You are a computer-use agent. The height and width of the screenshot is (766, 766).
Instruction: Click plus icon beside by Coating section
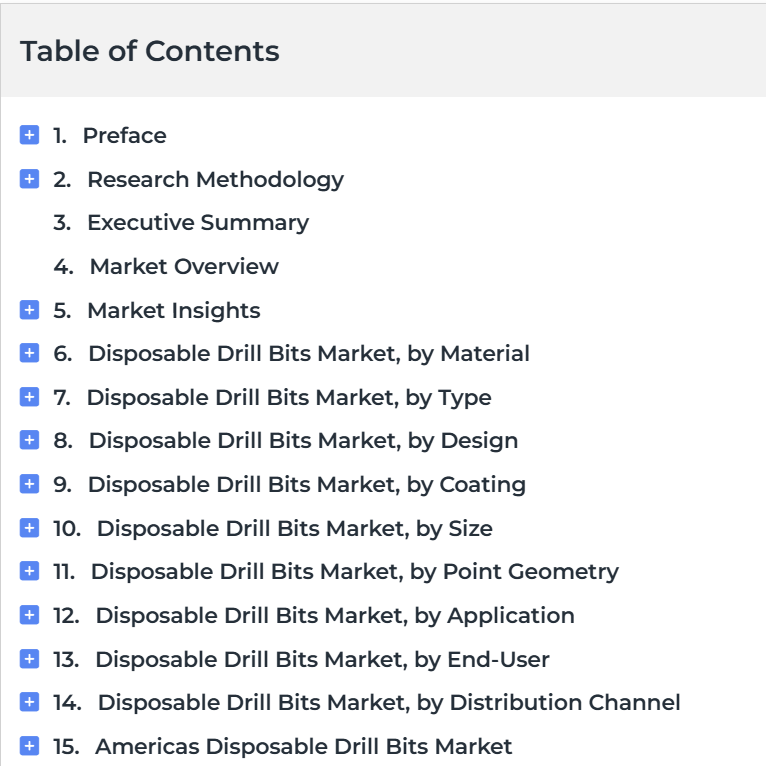point(29,484)
